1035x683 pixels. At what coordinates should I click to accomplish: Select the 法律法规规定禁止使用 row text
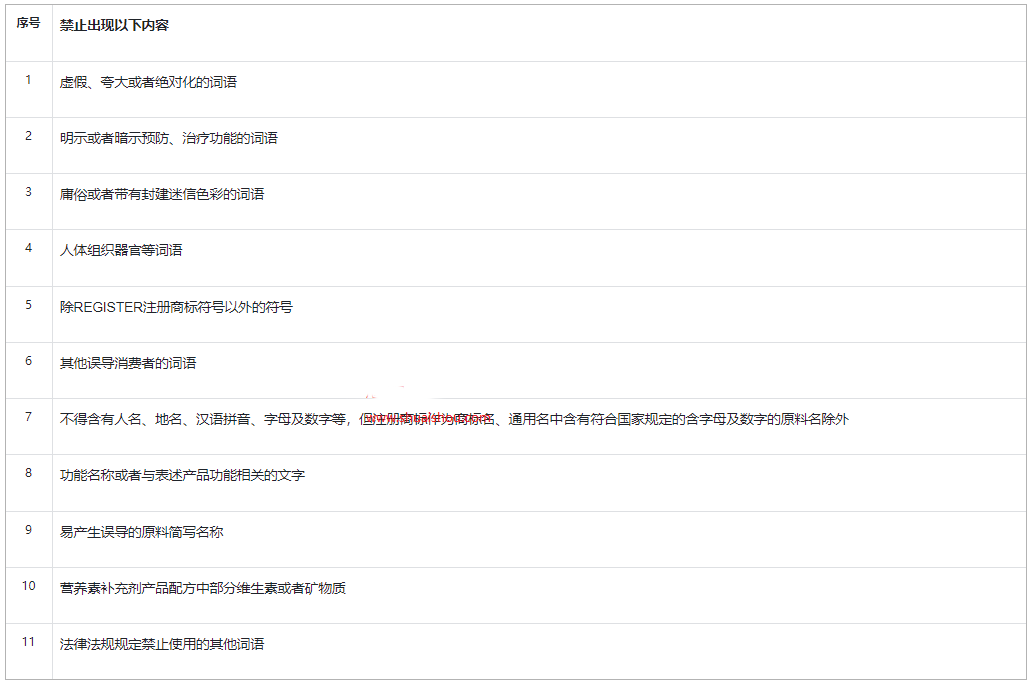(161, 644)
